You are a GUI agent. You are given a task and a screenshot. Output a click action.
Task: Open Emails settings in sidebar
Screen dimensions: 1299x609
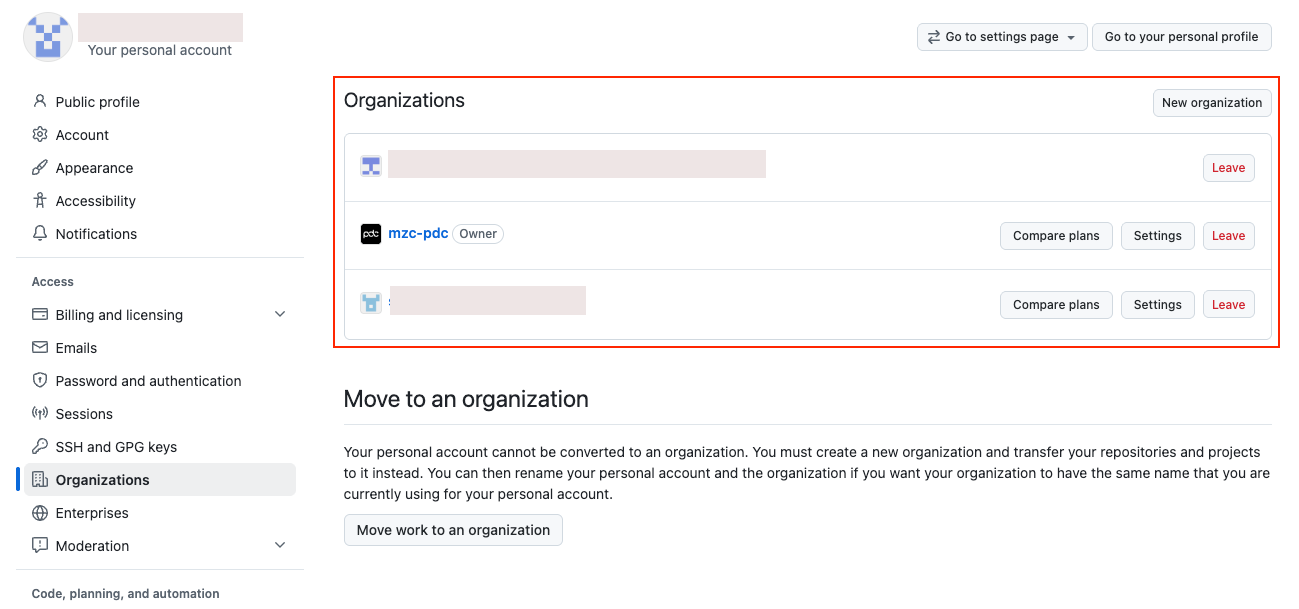pyautogui.click(x=76, y=348)
